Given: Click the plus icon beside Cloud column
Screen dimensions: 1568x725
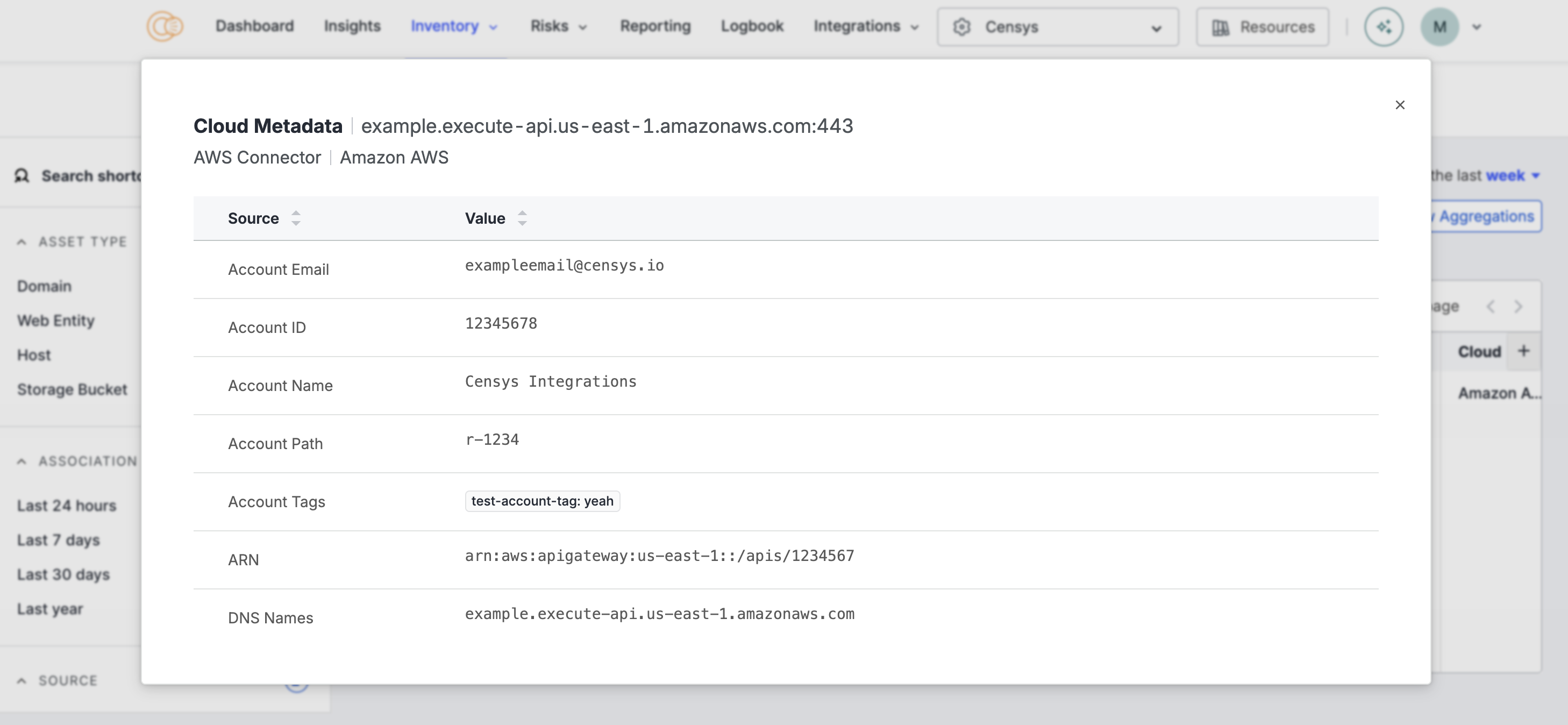Looking at the screenshot, I should coord(1523,351).
